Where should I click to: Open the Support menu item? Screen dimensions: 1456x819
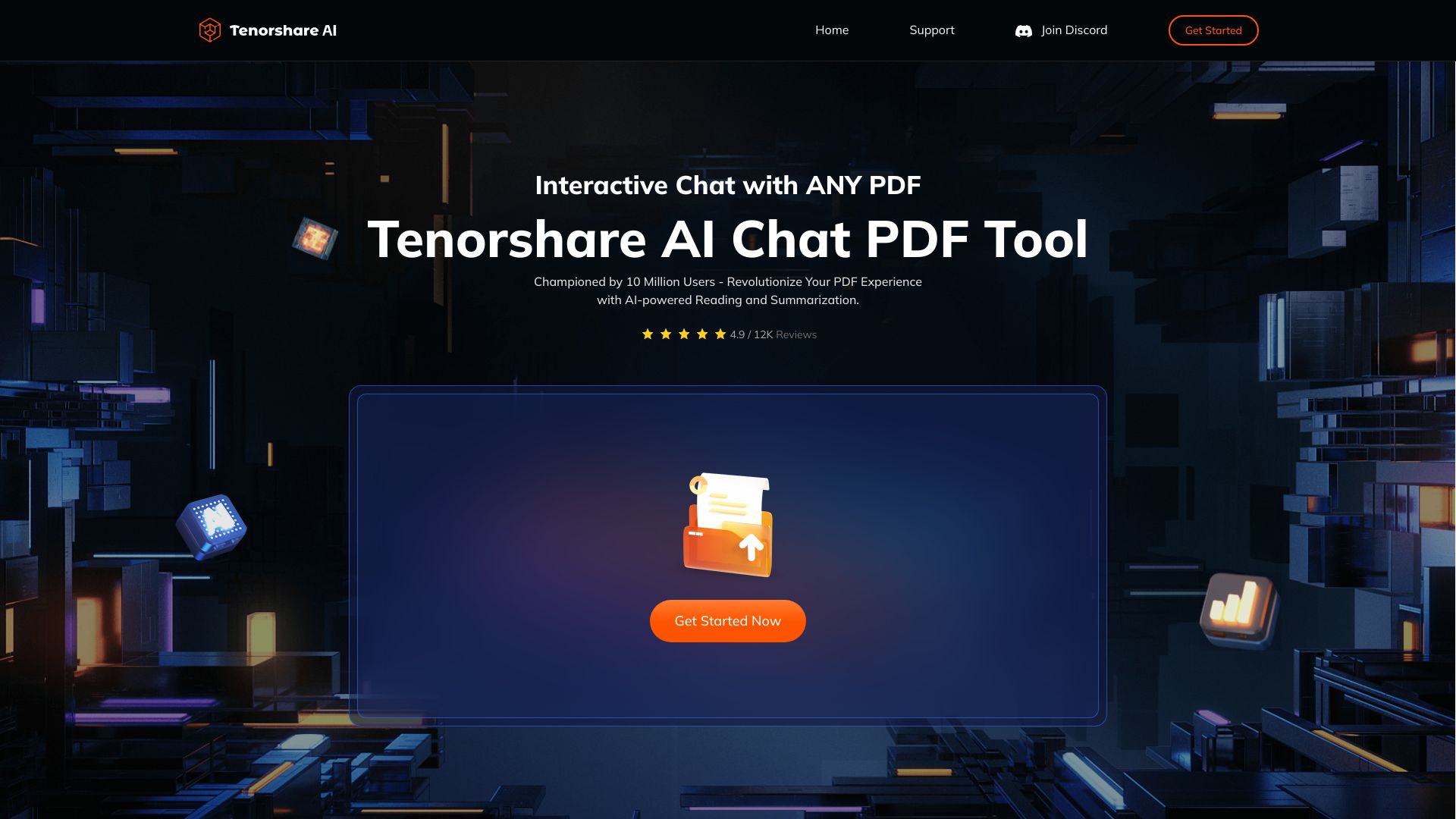pyautogui.click(x=931, y=30)
